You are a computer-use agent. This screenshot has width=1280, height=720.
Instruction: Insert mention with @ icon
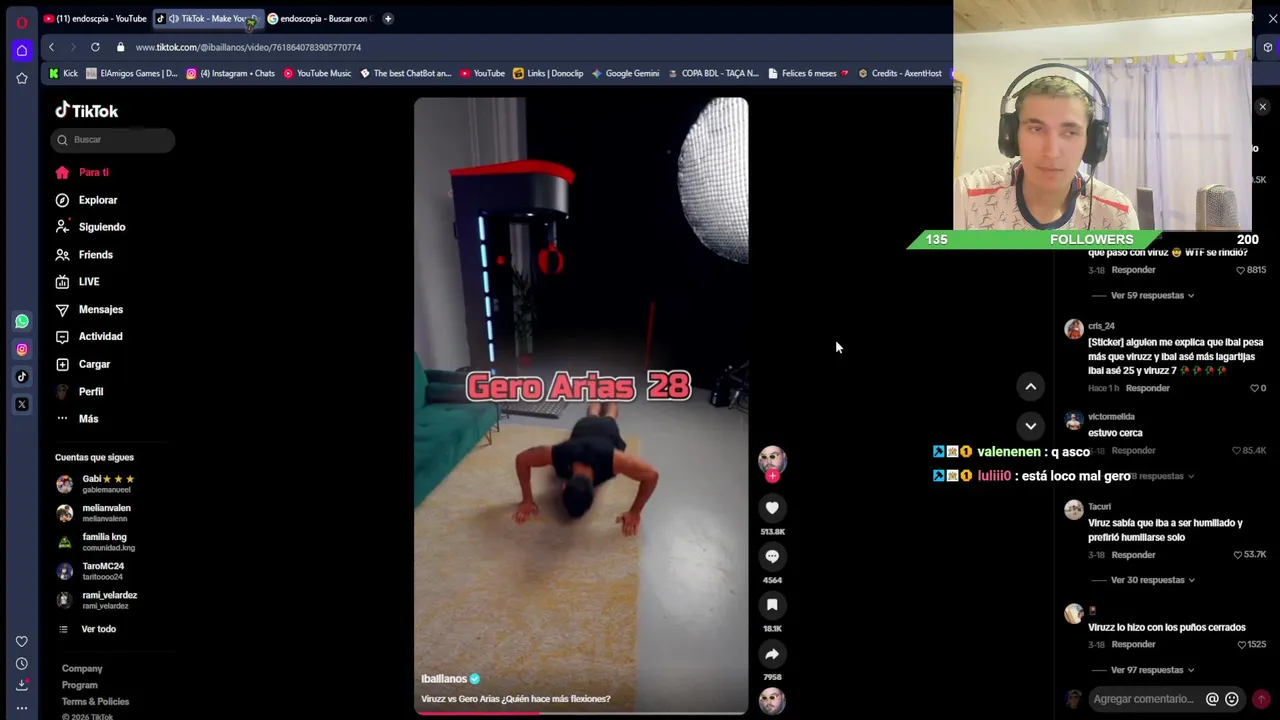pyautogui.click(x=1212, y=699)
